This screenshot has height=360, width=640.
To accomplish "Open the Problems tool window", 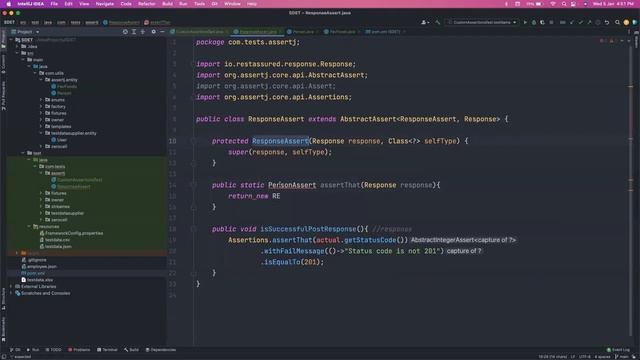I will point(79,350).
